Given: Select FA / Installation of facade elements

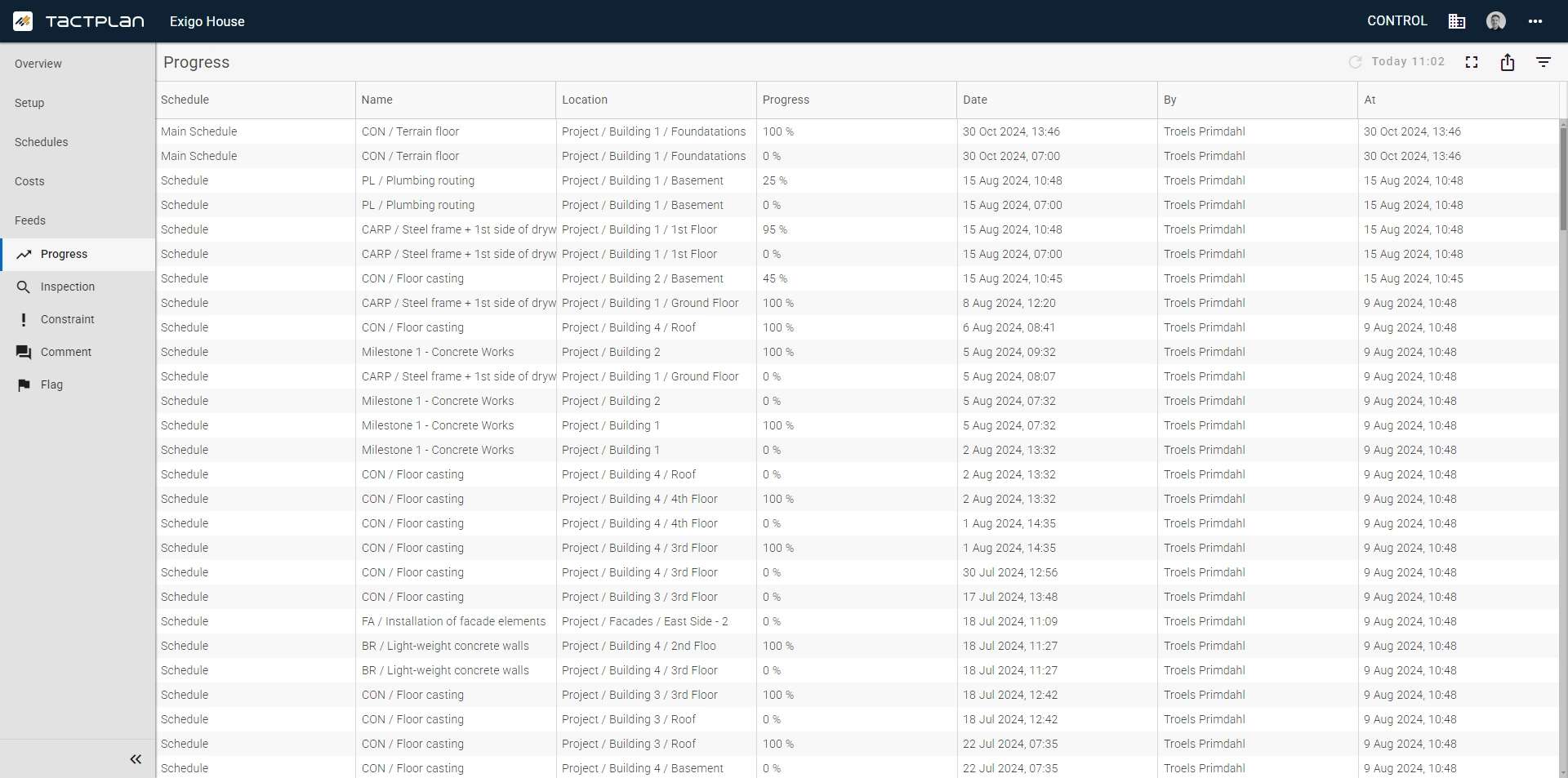Looking at the screenshot, I should (x=456, y=621).
